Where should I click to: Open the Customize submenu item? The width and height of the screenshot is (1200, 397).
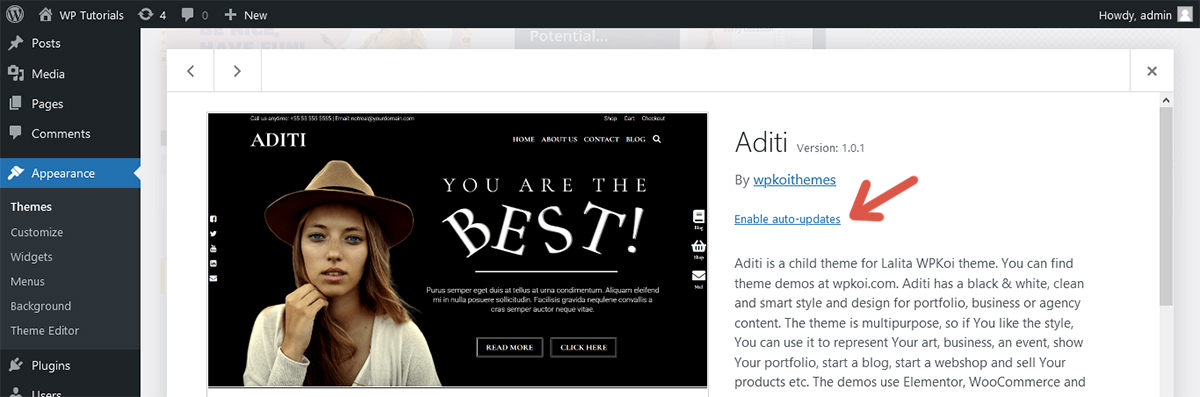37,232
